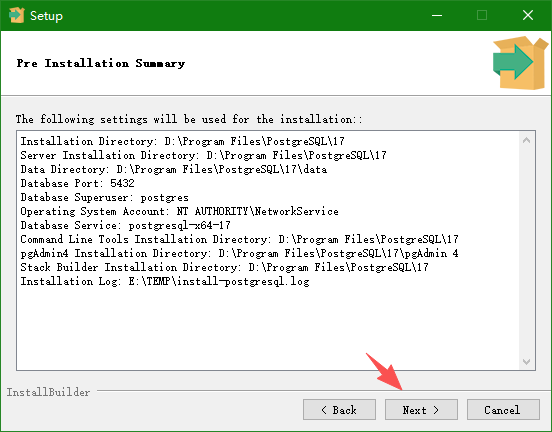This screenshot has width=552, height=432.
Task: Click the 'Stack Builder Installation Directory' line
Action: [225, 267]
